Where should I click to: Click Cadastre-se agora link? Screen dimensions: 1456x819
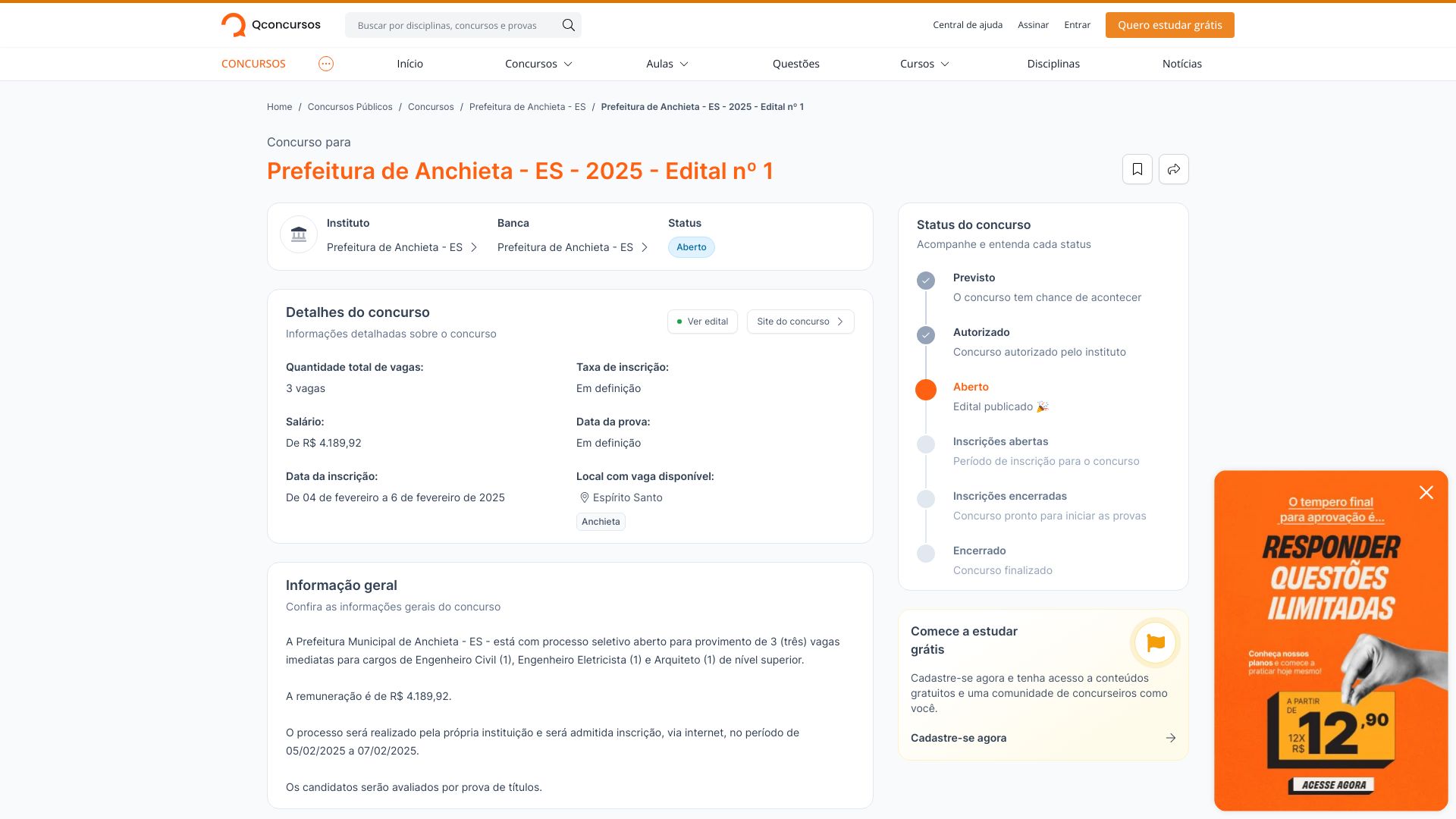pos(959,738)
